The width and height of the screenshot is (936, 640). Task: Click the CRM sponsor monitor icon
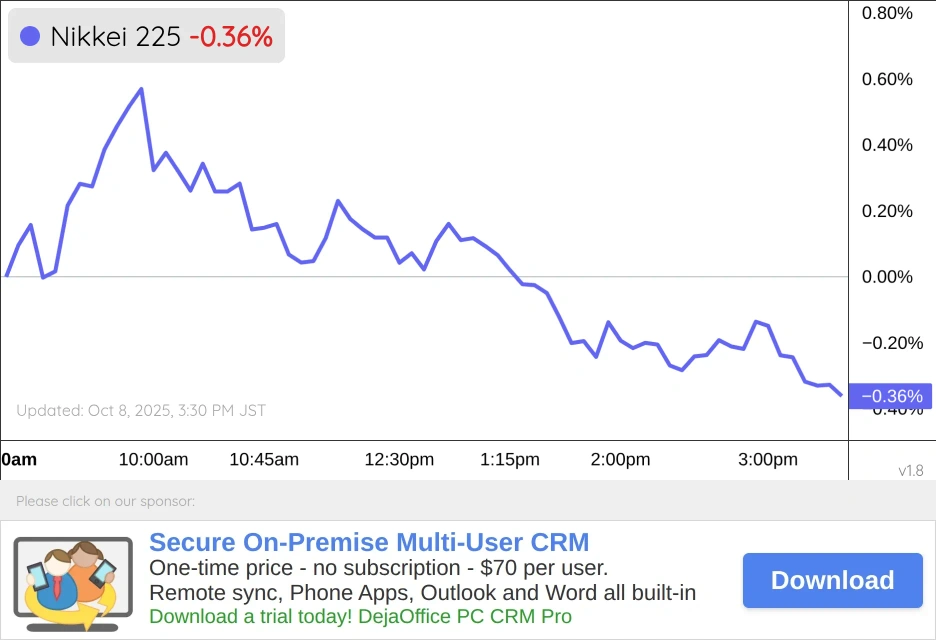click(72, 584)
